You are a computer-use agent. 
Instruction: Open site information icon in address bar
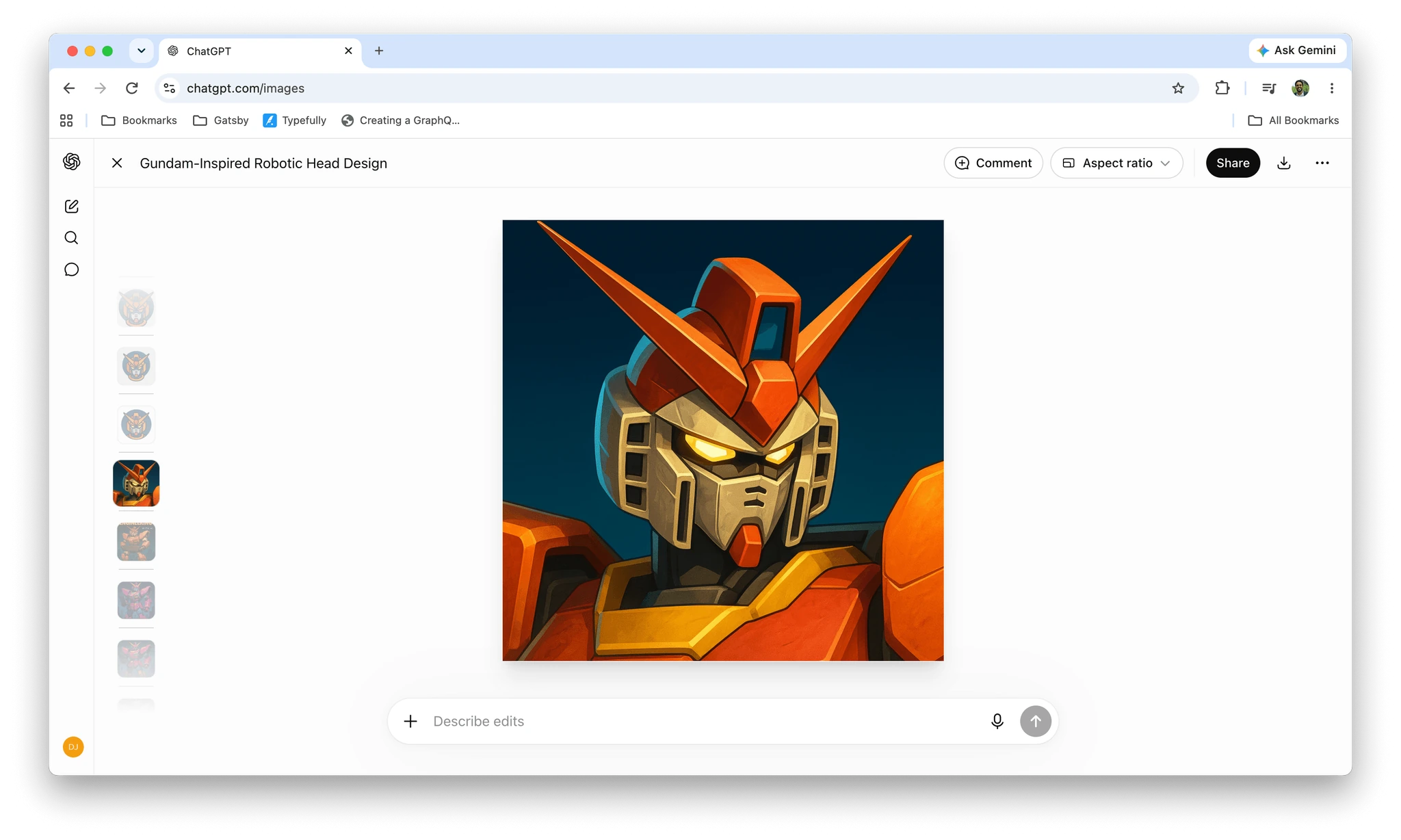pyautogui.click(x=170, y=88)
